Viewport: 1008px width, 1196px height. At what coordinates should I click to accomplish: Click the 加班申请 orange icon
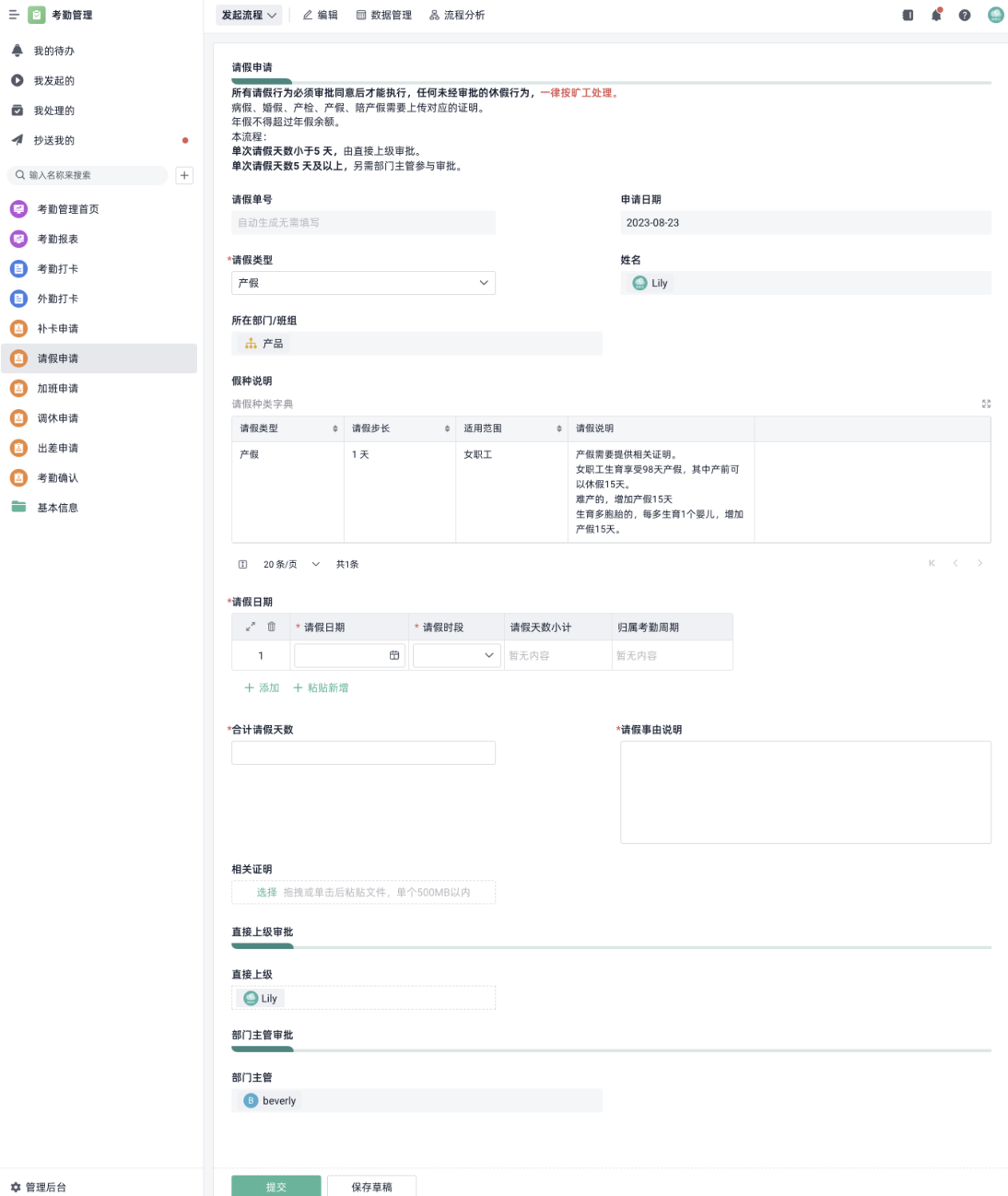(18, 388)
